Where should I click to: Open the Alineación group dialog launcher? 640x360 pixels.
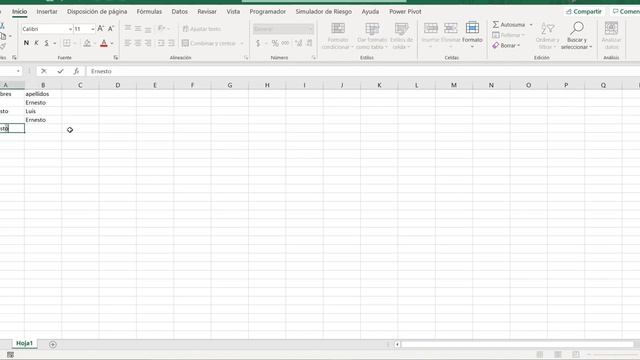(246, 58)
